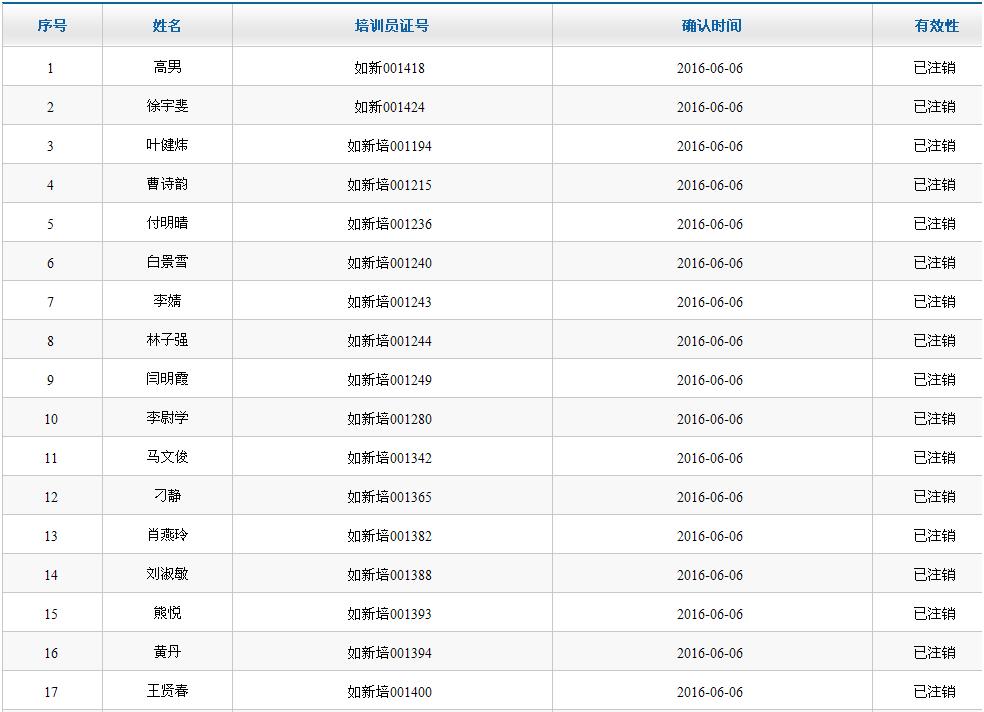
Task: Click sequence number 10 in first column
Action: point(51,419)
